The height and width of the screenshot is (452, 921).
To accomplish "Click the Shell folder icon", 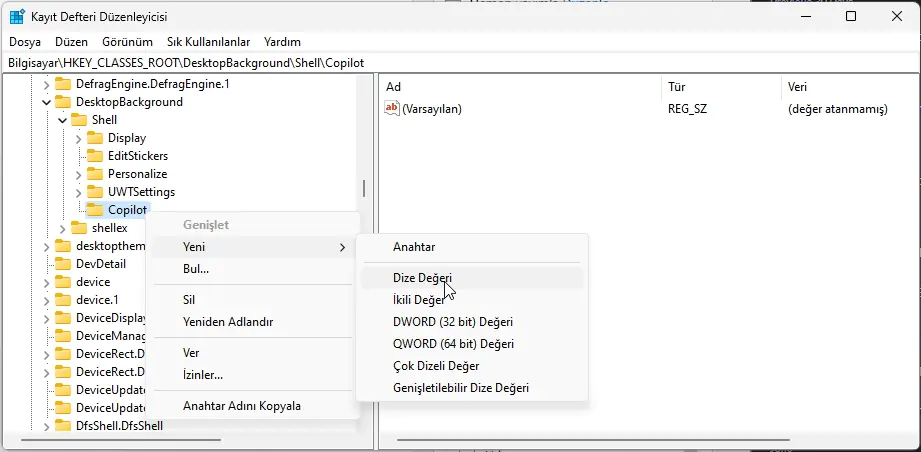I will coord(78,120).
